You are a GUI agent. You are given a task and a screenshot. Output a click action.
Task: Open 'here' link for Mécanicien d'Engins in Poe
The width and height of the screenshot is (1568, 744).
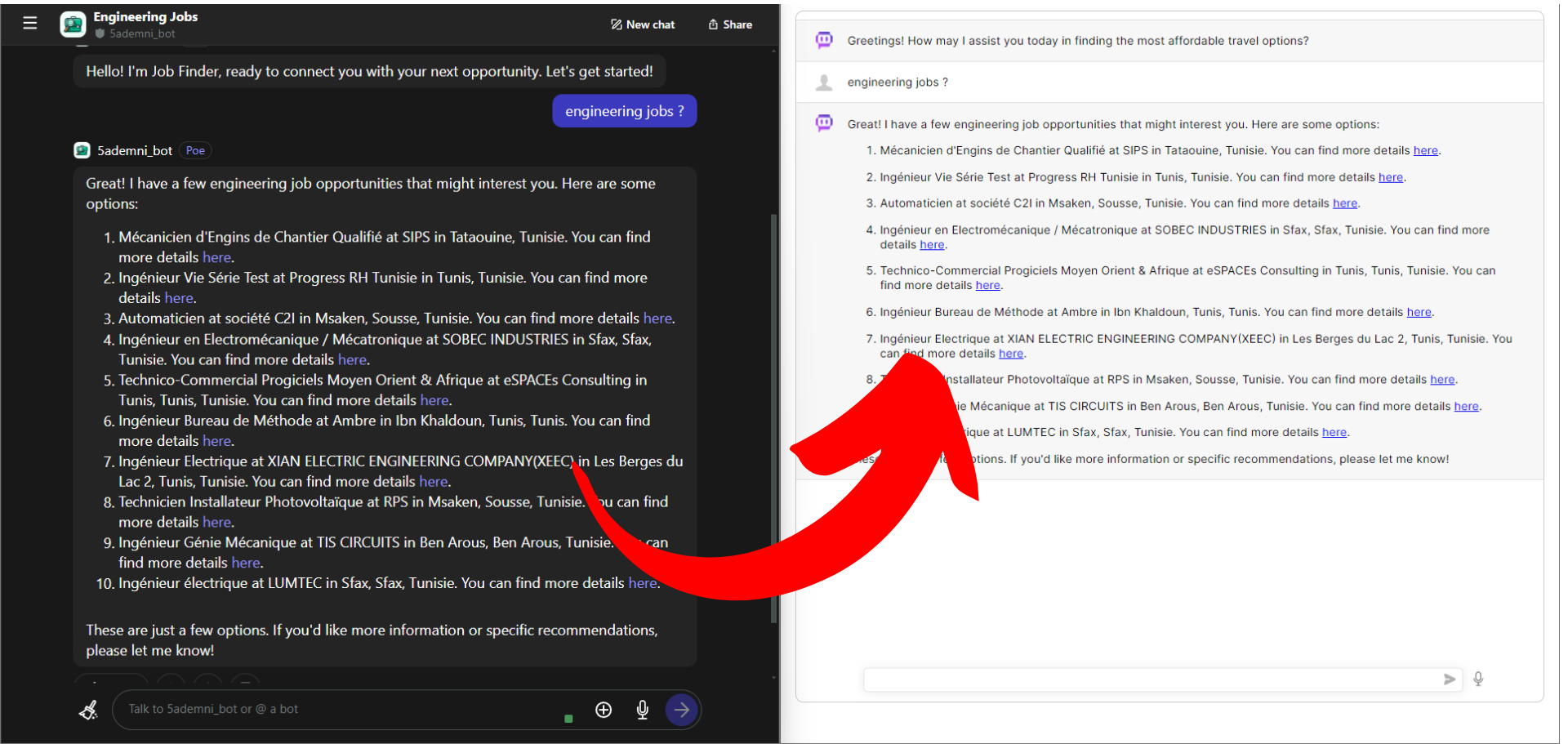click(x=217, y=257)
